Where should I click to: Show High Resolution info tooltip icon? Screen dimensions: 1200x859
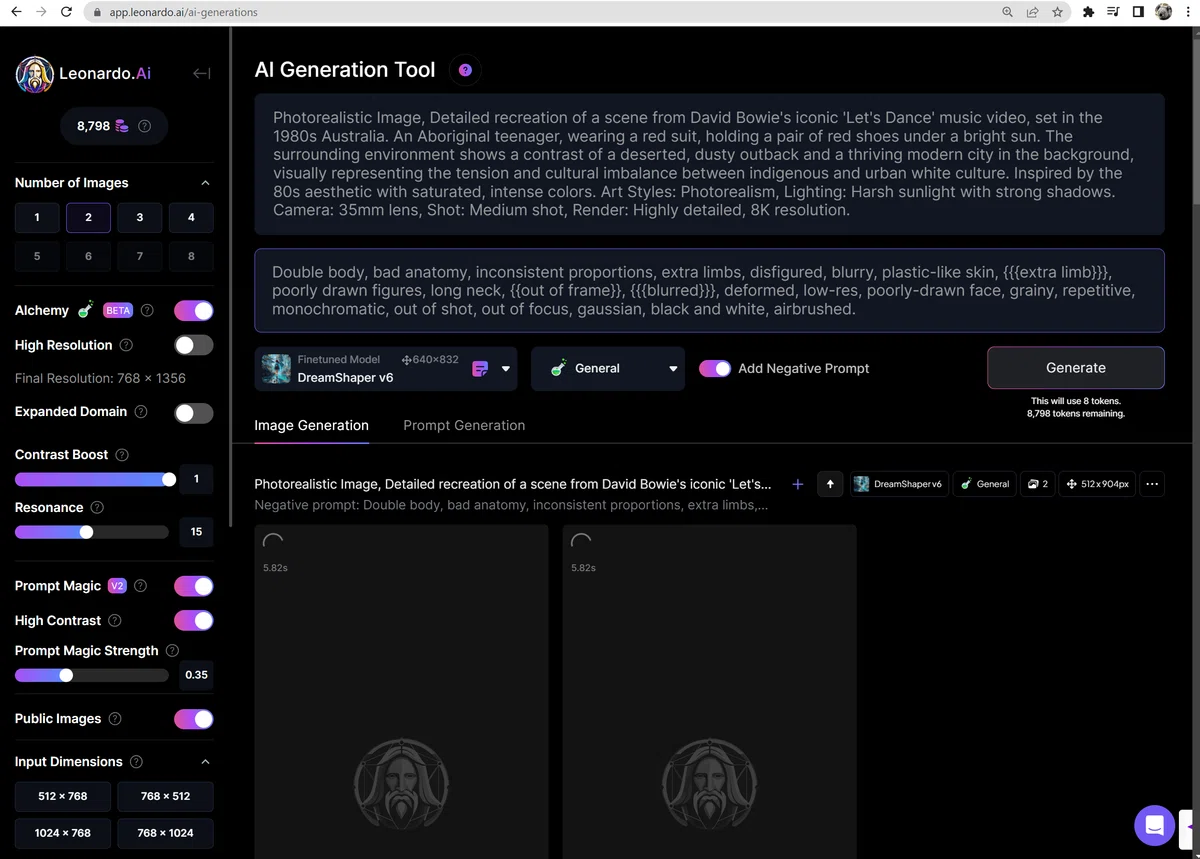(126, 345)
